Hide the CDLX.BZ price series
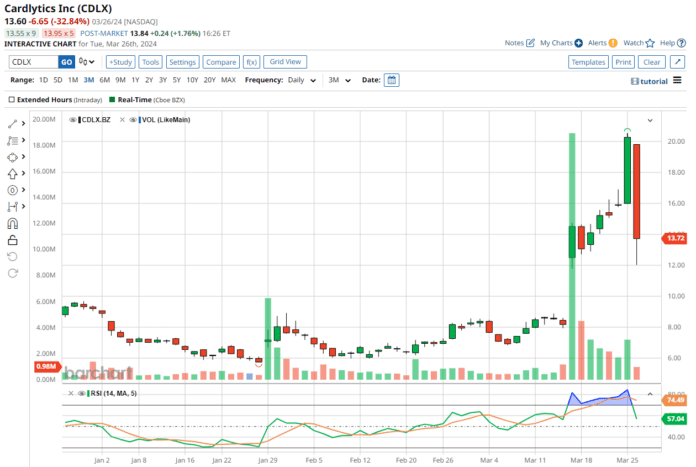The image size is (696, 467). pos(72,119)
